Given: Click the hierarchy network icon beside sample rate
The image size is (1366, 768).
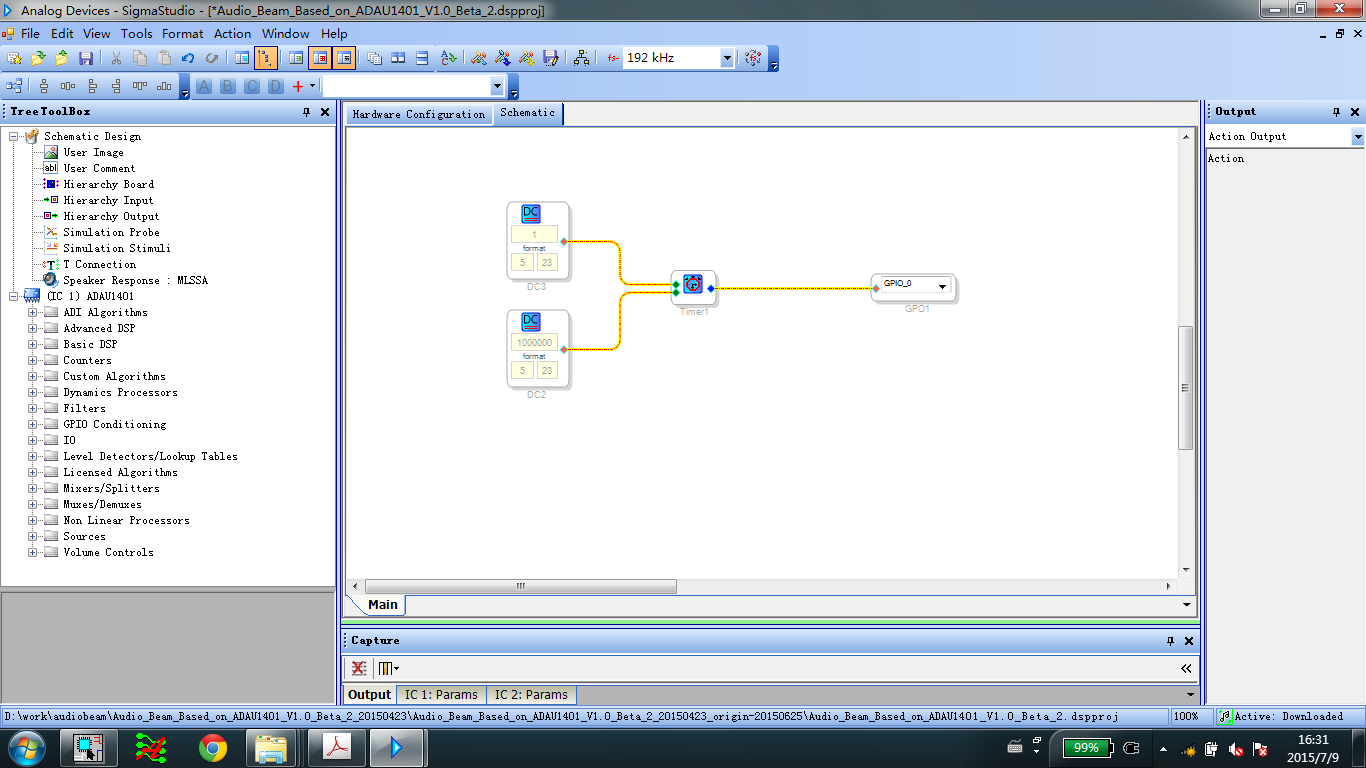Looking at the screenshot, I should [x=582, y=58].
